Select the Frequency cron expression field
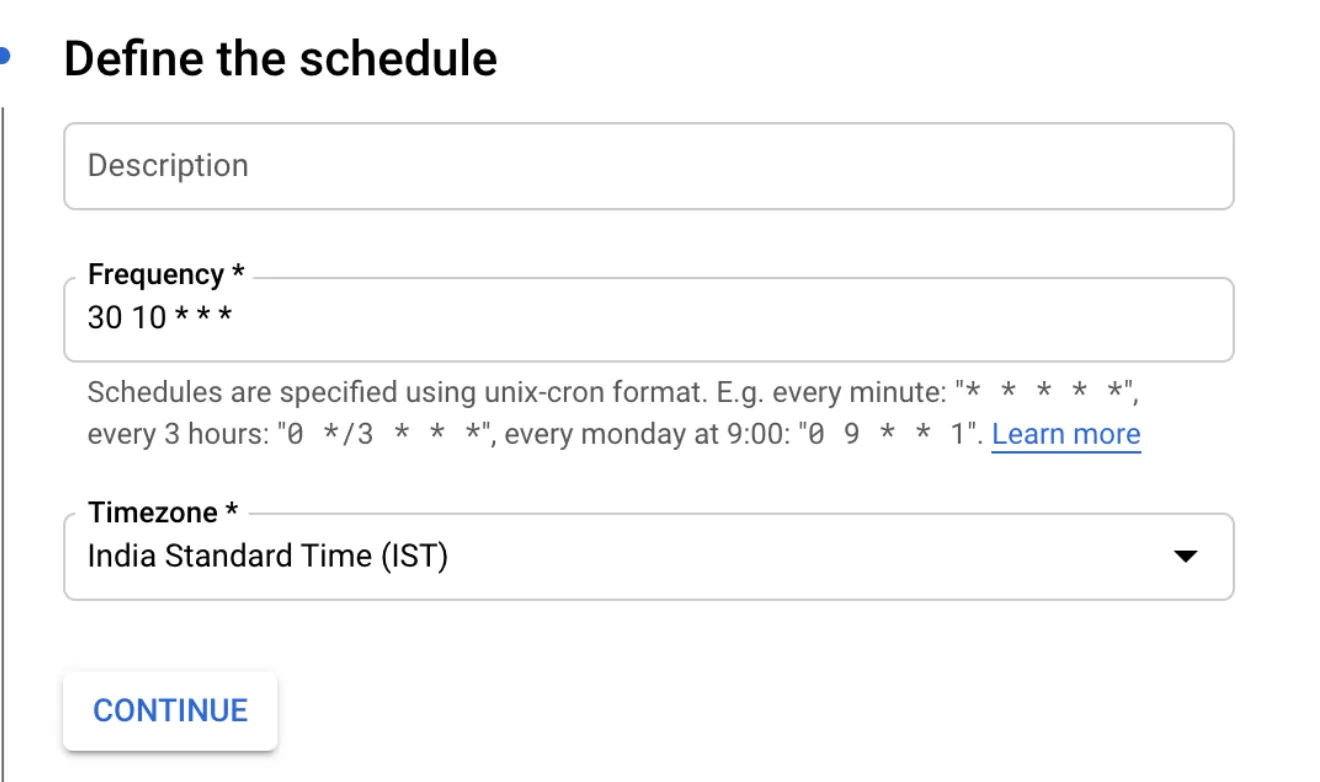The height and width of the screenshot is (782, 1320). 648,318
